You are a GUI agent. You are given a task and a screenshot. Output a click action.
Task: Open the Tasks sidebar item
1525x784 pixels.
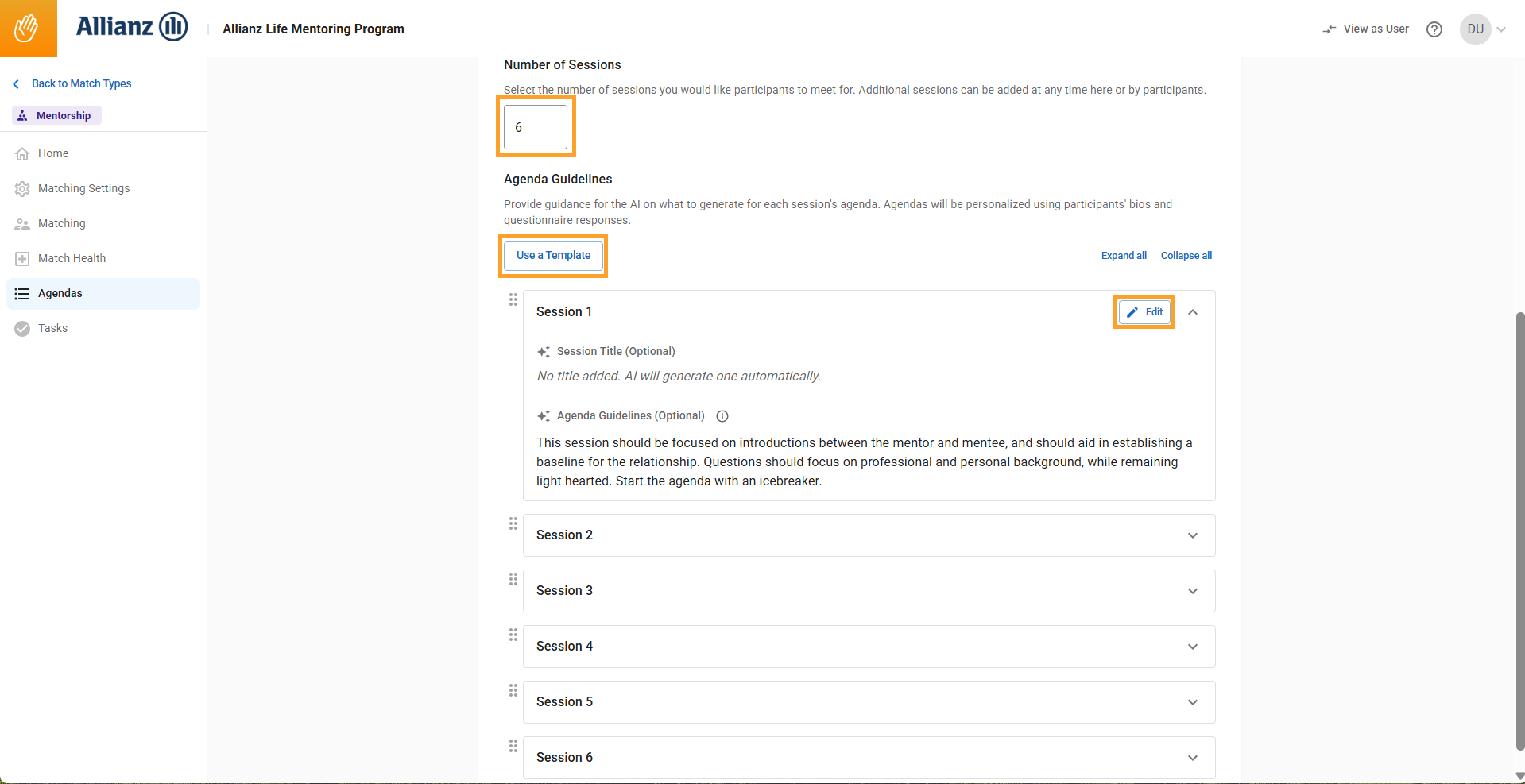tap(52, 328)
